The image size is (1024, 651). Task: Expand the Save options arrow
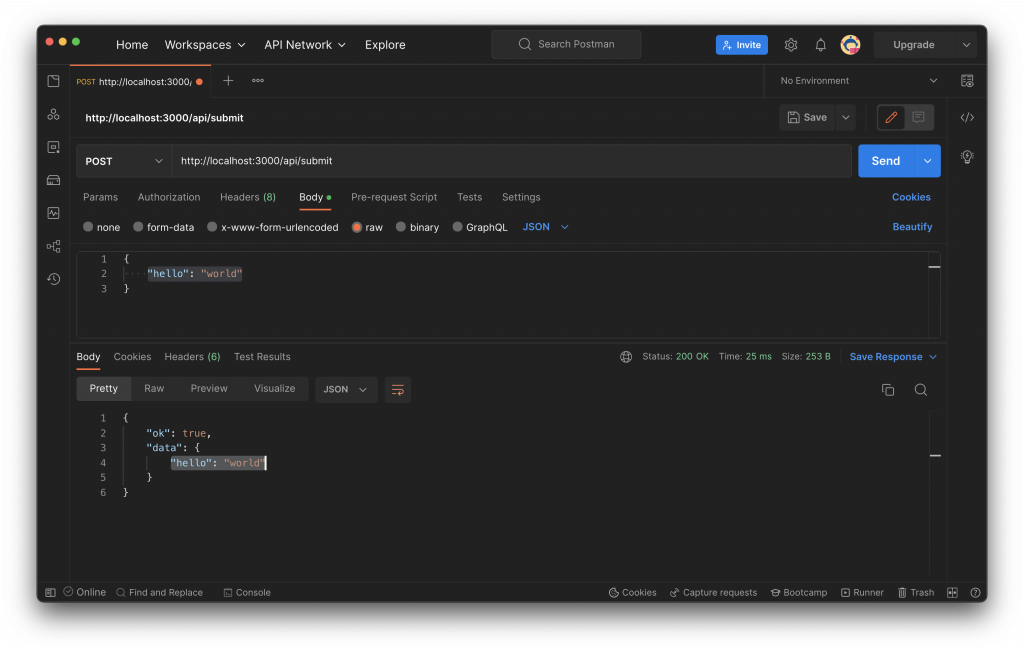[x=846, y=118]
